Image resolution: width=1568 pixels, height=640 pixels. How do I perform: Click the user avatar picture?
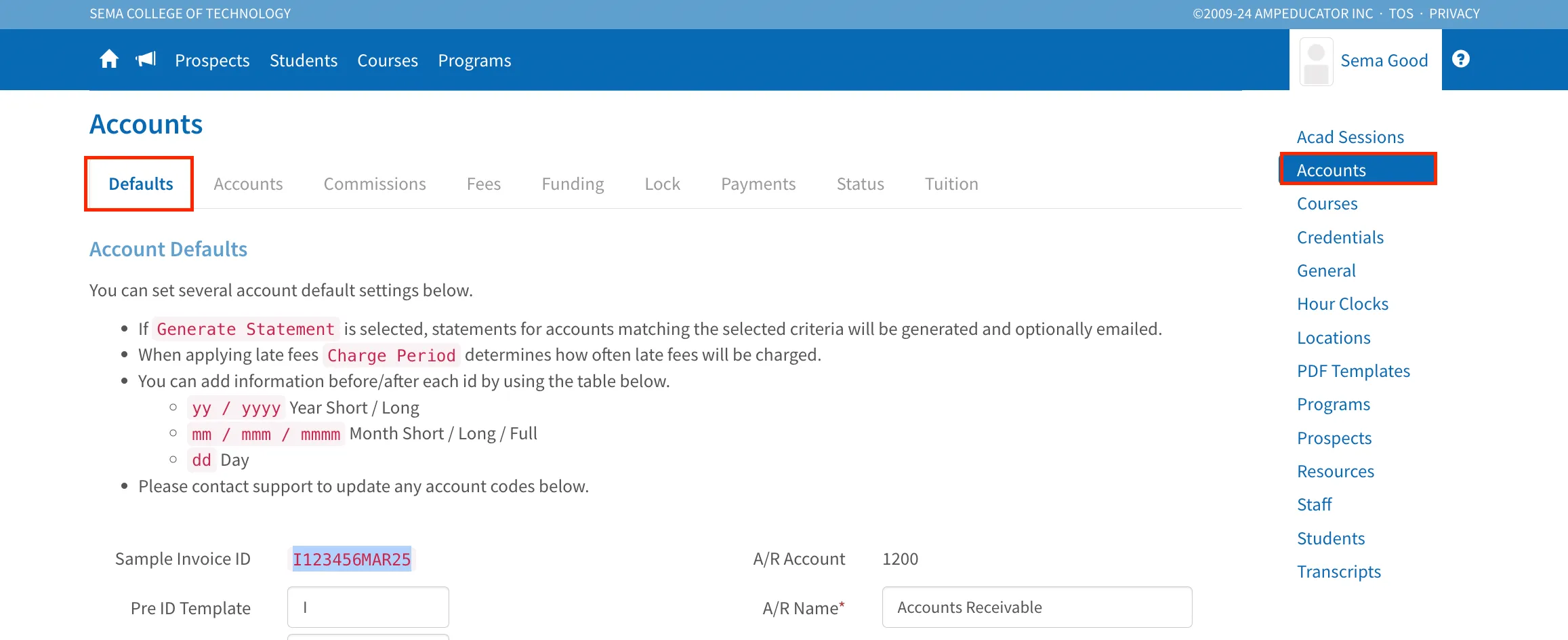pyautogui.click(x=1317, y=62)
